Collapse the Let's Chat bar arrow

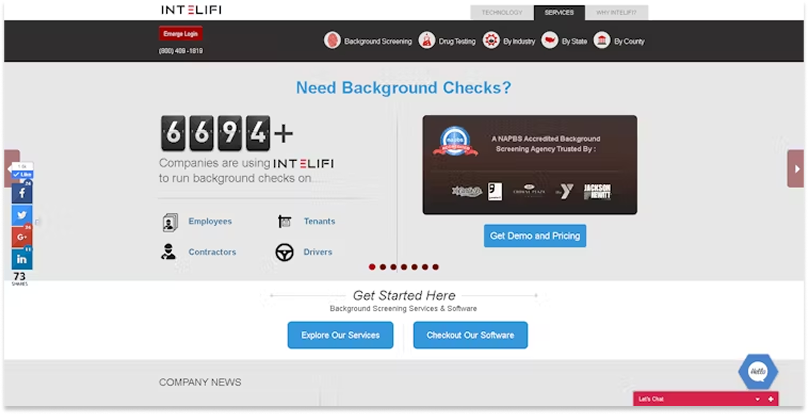tap(758, 399)
